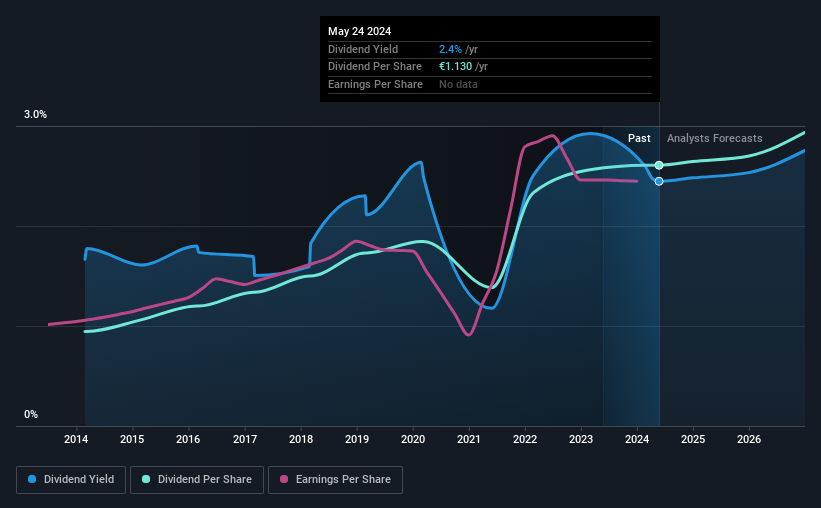
Task: Click the 2022 x-axis label
Action: pos(525,439)
